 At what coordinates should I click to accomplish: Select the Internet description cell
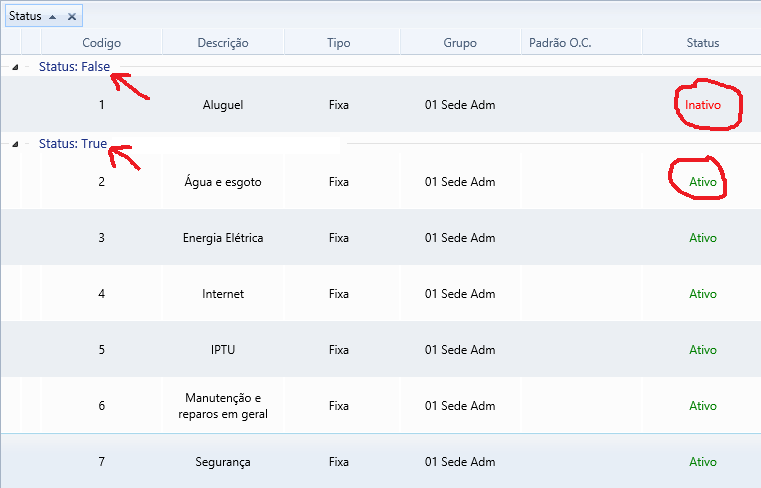coord(223,294)
